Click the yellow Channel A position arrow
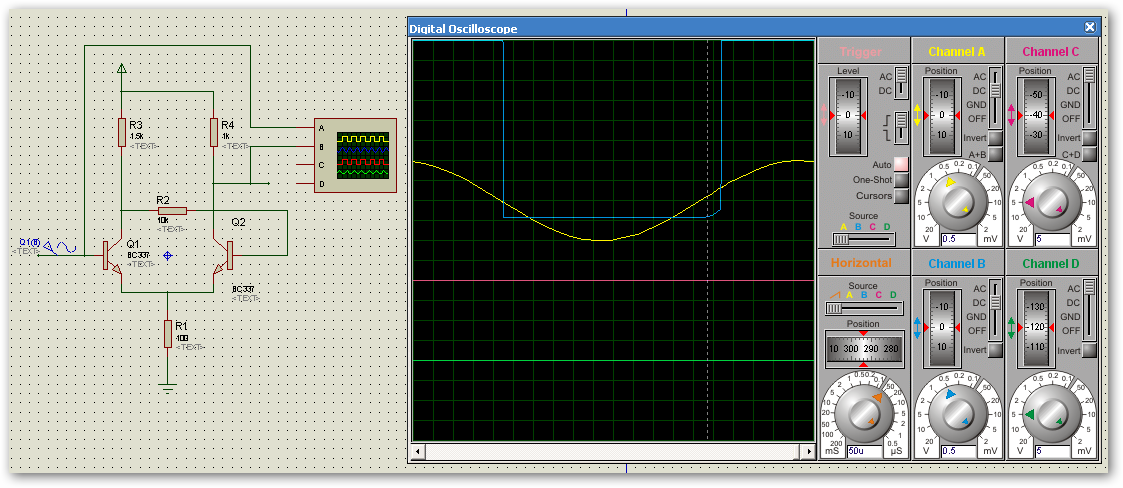This screenshot has width=1123, height=488. (x=918, y=115)
